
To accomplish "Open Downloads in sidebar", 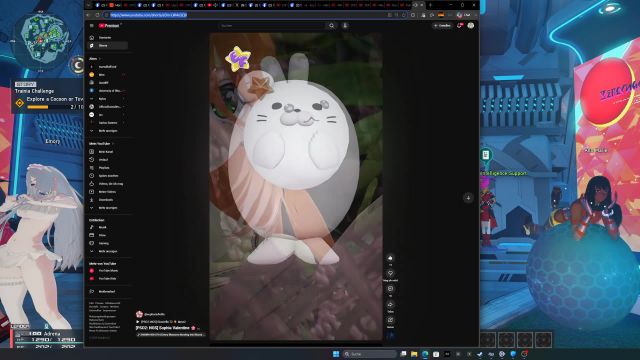I will pos(108,200).
